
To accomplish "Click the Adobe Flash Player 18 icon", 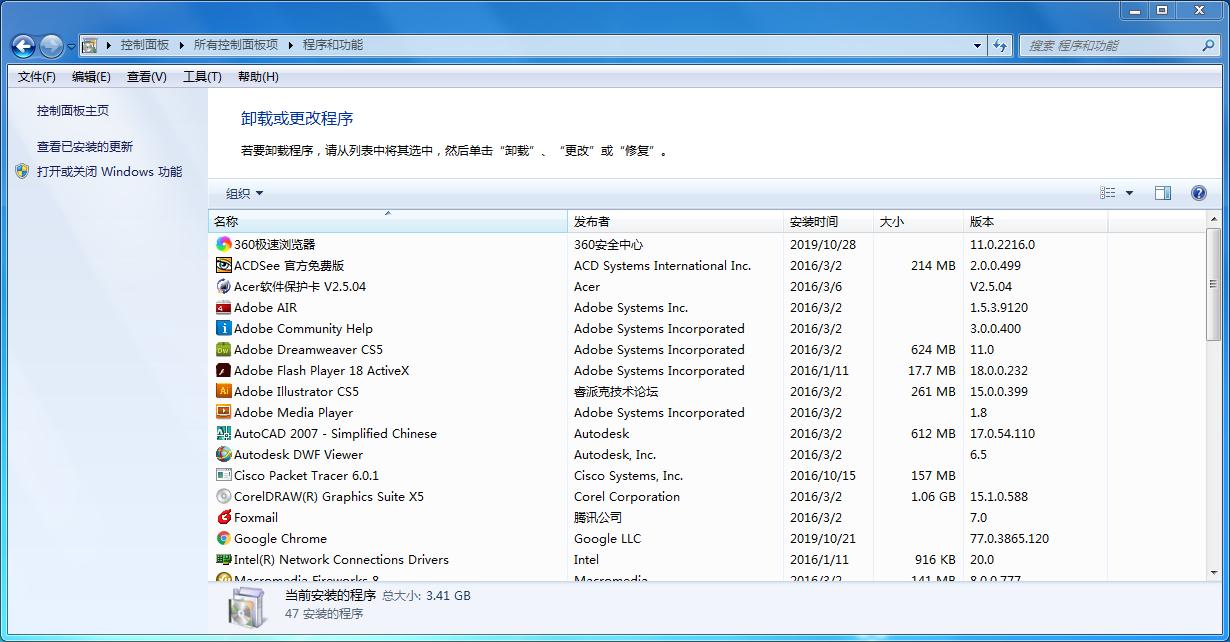I will tap(224, 370).
